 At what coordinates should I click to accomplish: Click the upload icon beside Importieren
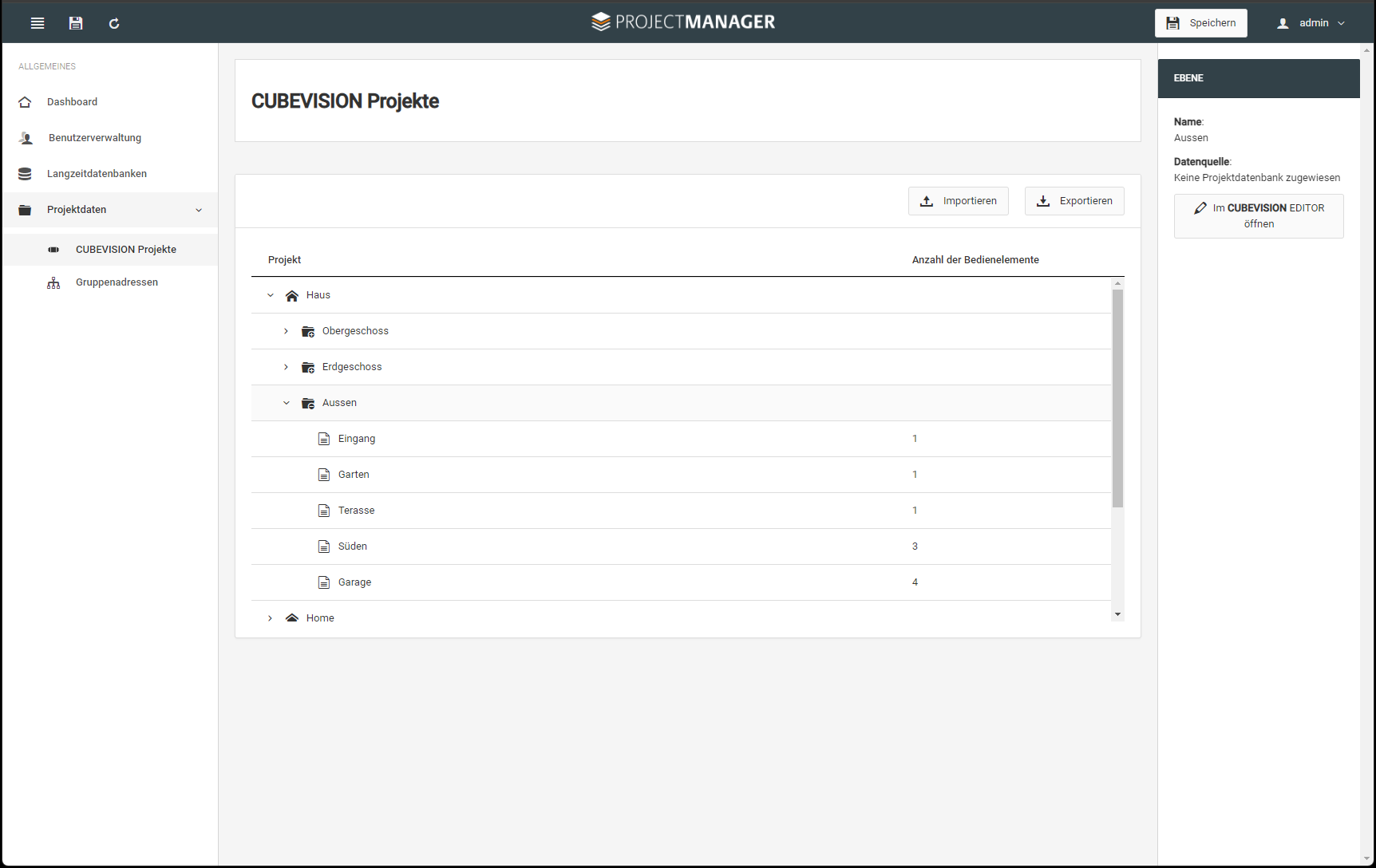pyautogui.click(x=927, y=201)
